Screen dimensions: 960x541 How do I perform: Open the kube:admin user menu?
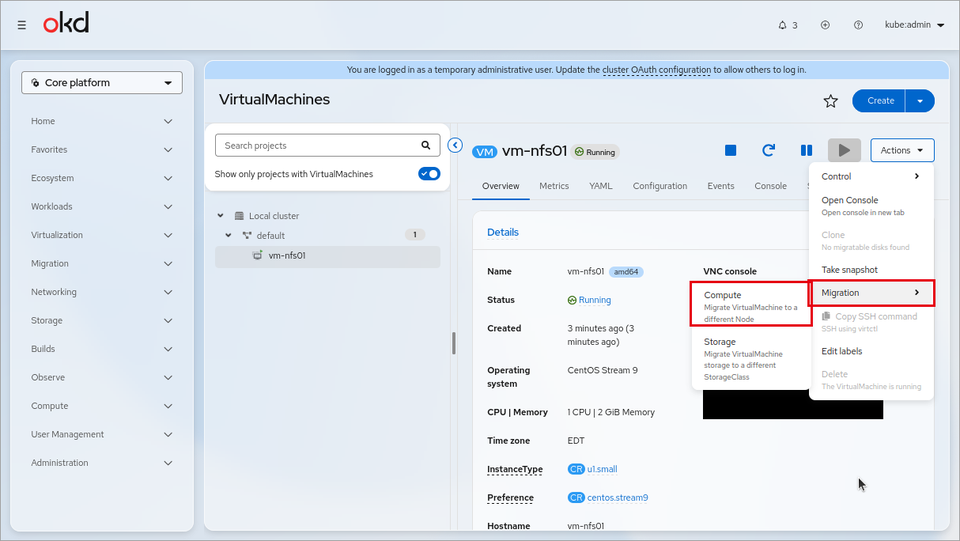(x=914, y=25)
